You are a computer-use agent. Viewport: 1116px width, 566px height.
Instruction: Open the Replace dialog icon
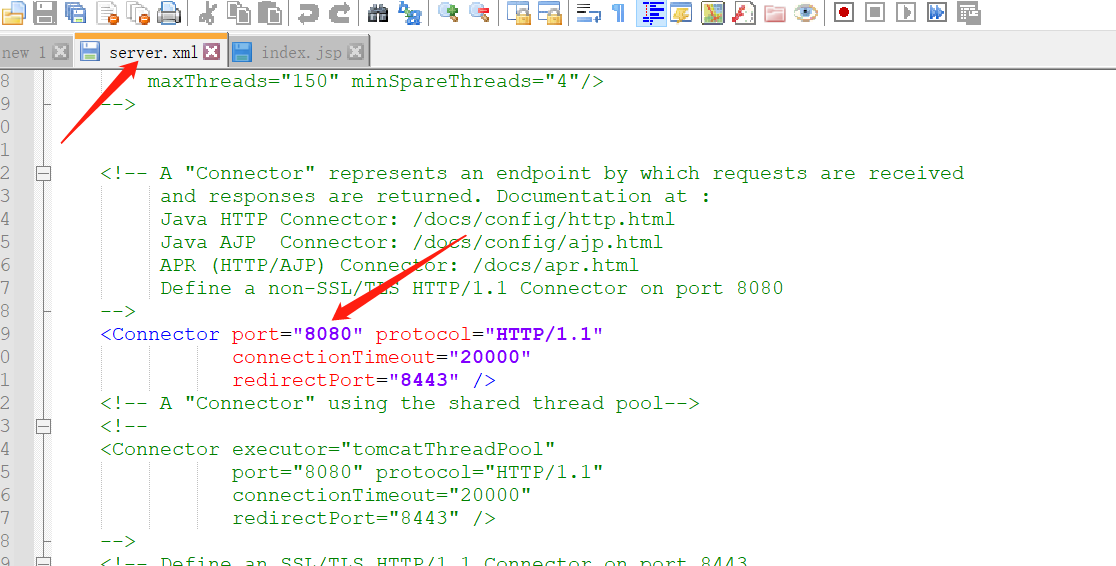tap(410, 12)
